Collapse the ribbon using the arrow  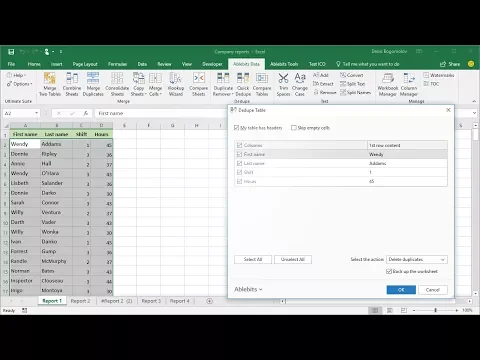click(474, 101)
